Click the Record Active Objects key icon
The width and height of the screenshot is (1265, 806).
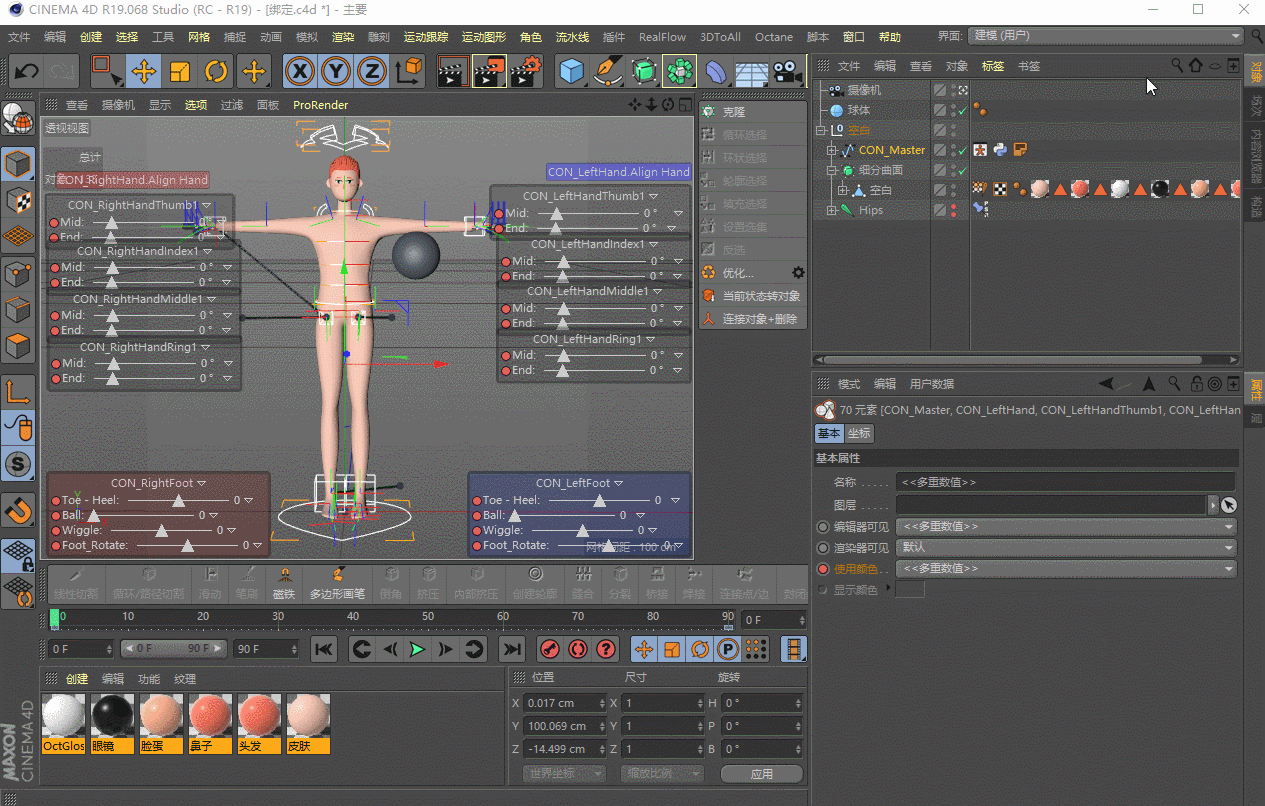[549, 649]
